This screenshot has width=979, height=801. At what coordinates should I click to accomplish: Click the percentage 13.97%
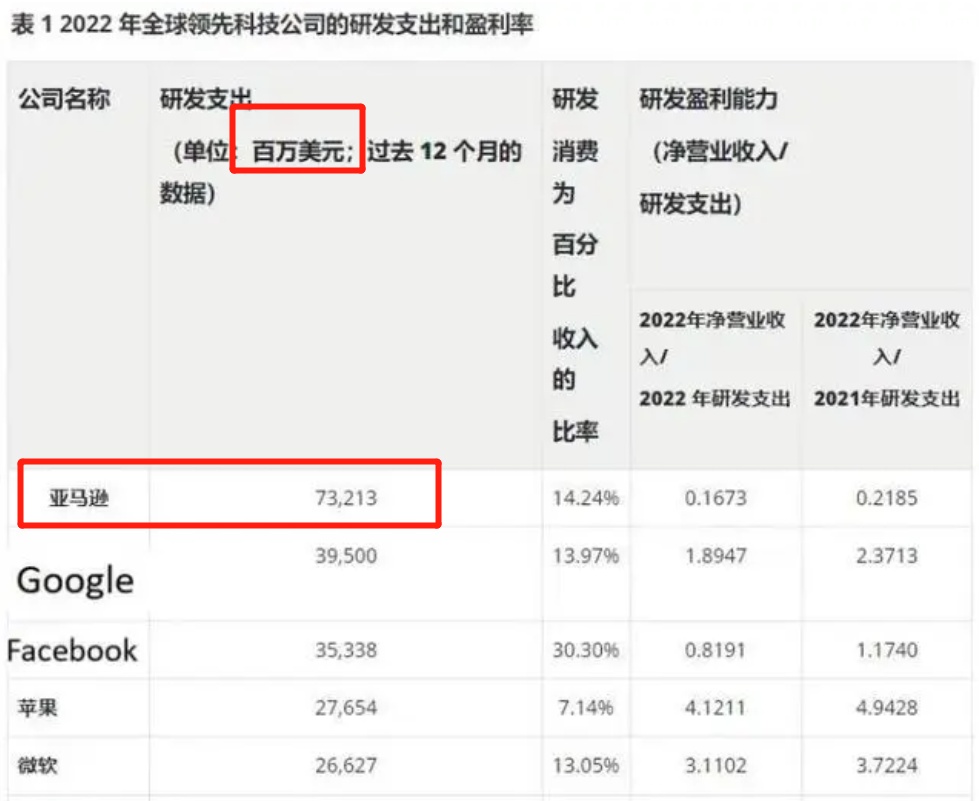point(586,556)
